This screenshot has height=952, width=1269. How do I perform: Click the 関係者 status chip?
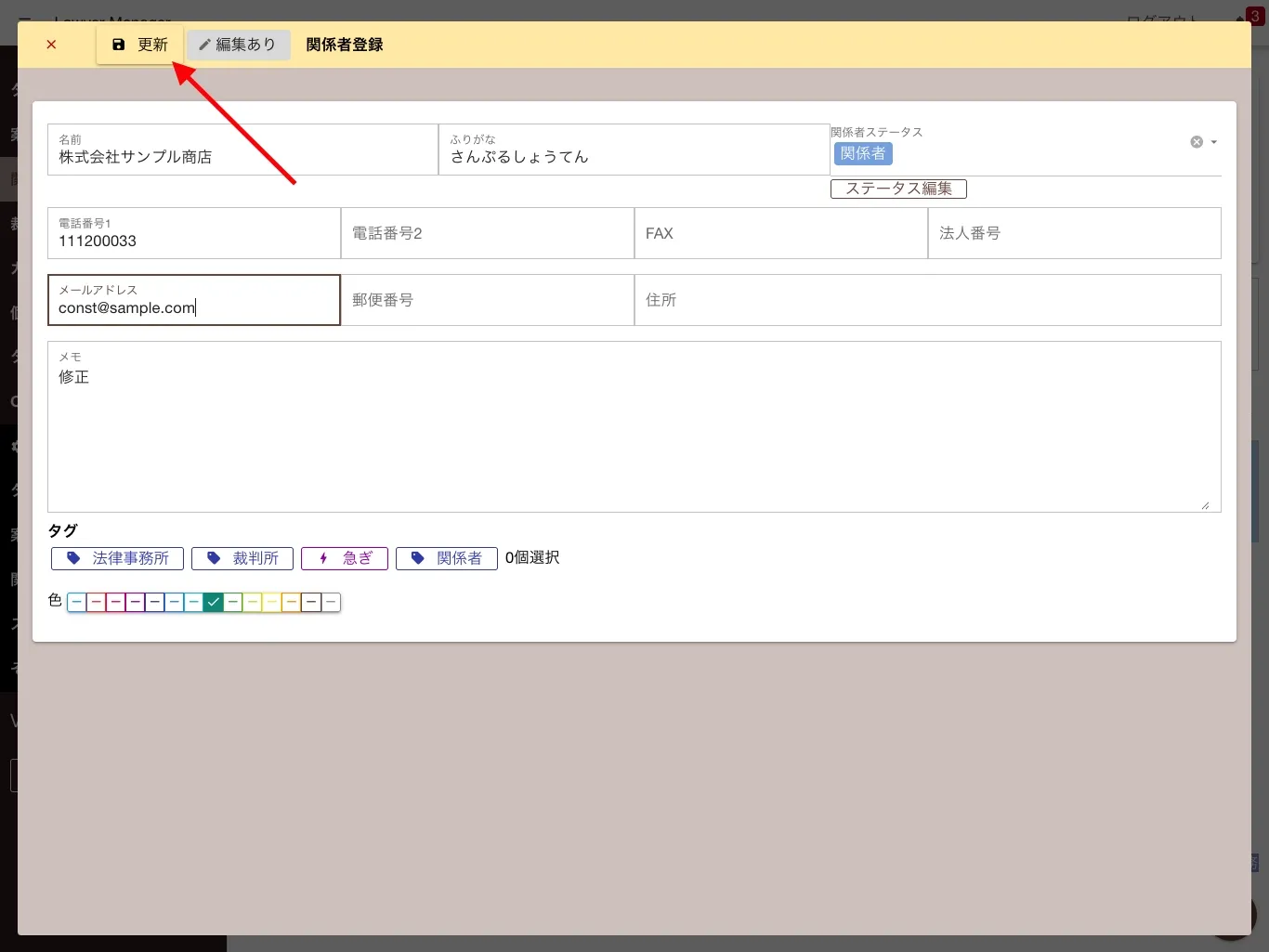[863, 153]
